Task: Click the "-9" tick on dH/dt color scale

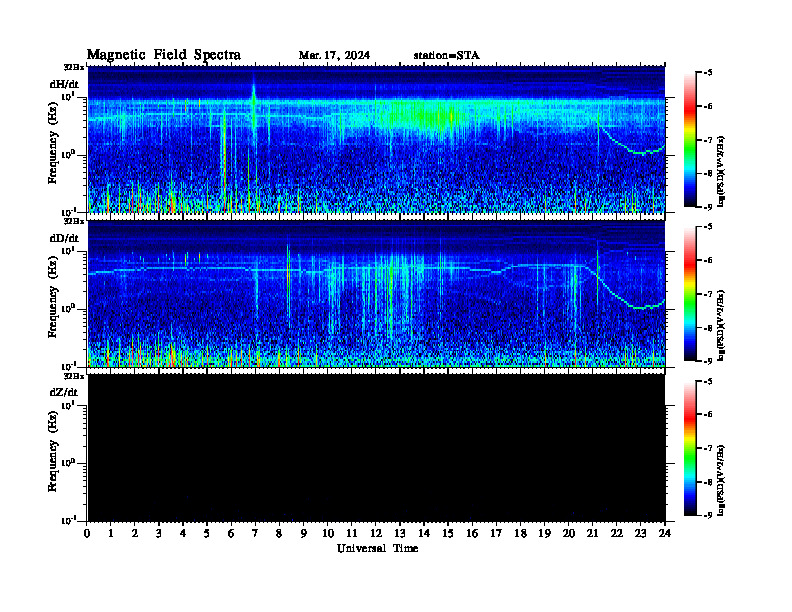Action: [708, 207]
